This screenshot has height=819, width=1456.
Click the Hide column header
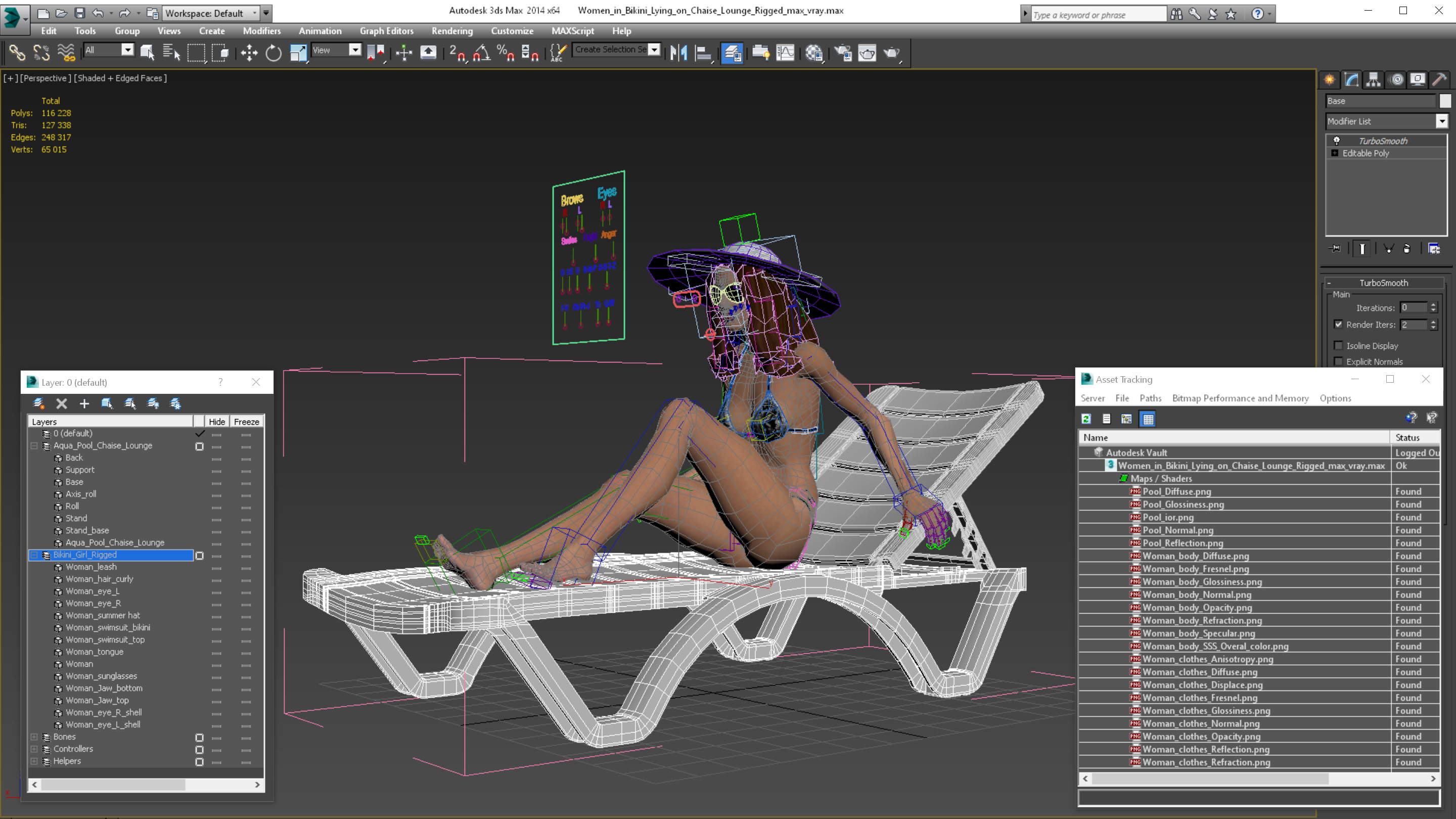click(216, 422)
